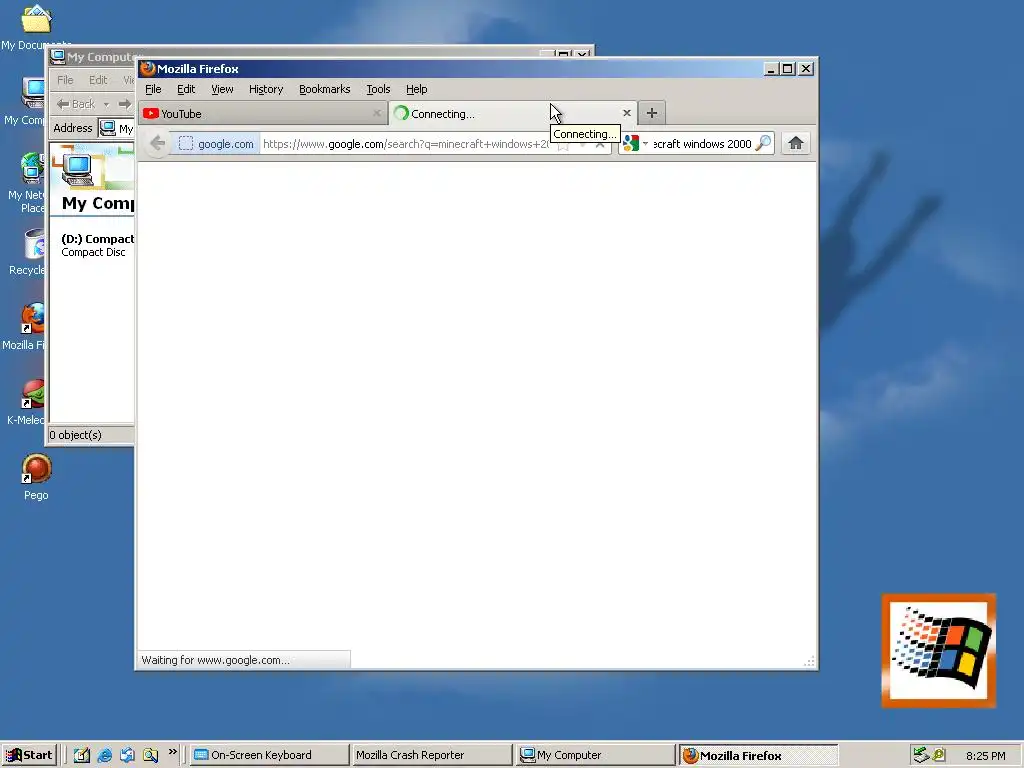The height and width of the screenshot is (768, 1024).
Task: Click the Waiting for www.google.com status text
Action: [216, 660]
